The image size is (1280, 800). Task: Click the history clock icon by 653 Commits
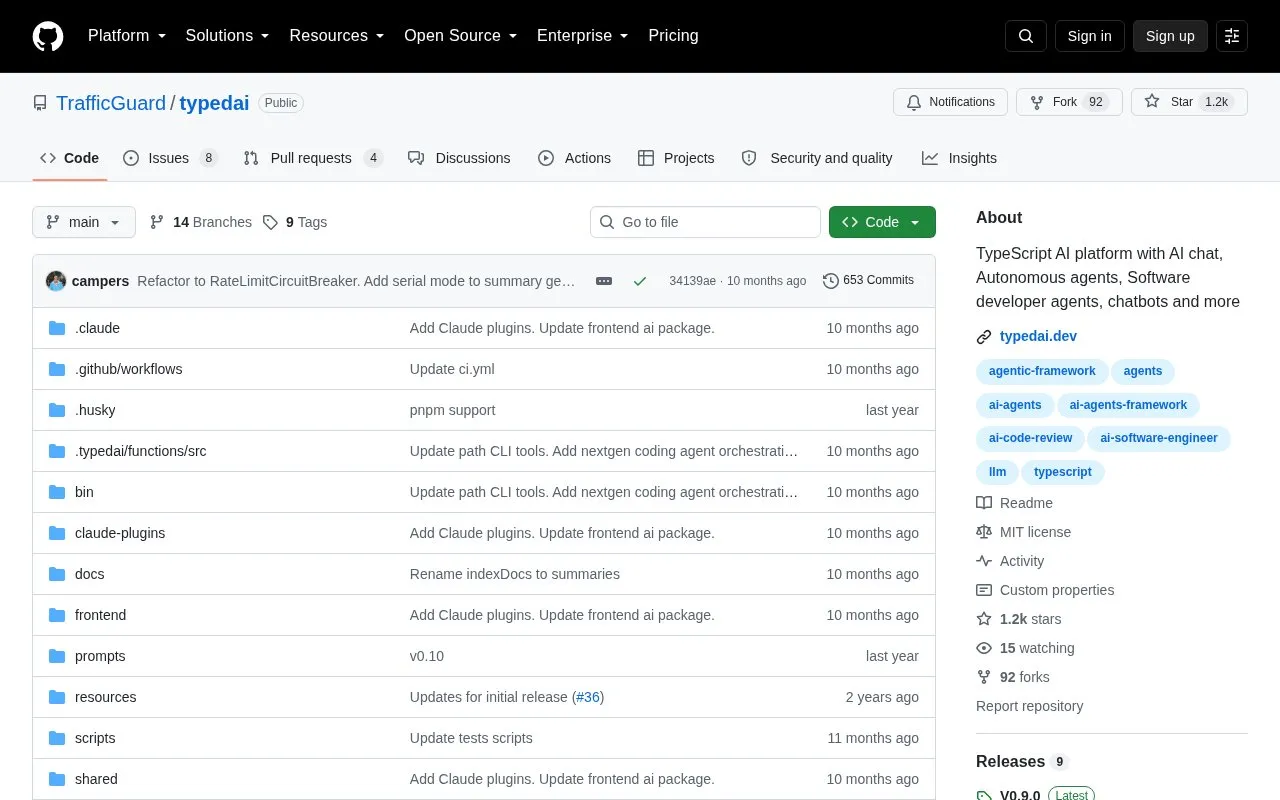click(x=831, y=281)
